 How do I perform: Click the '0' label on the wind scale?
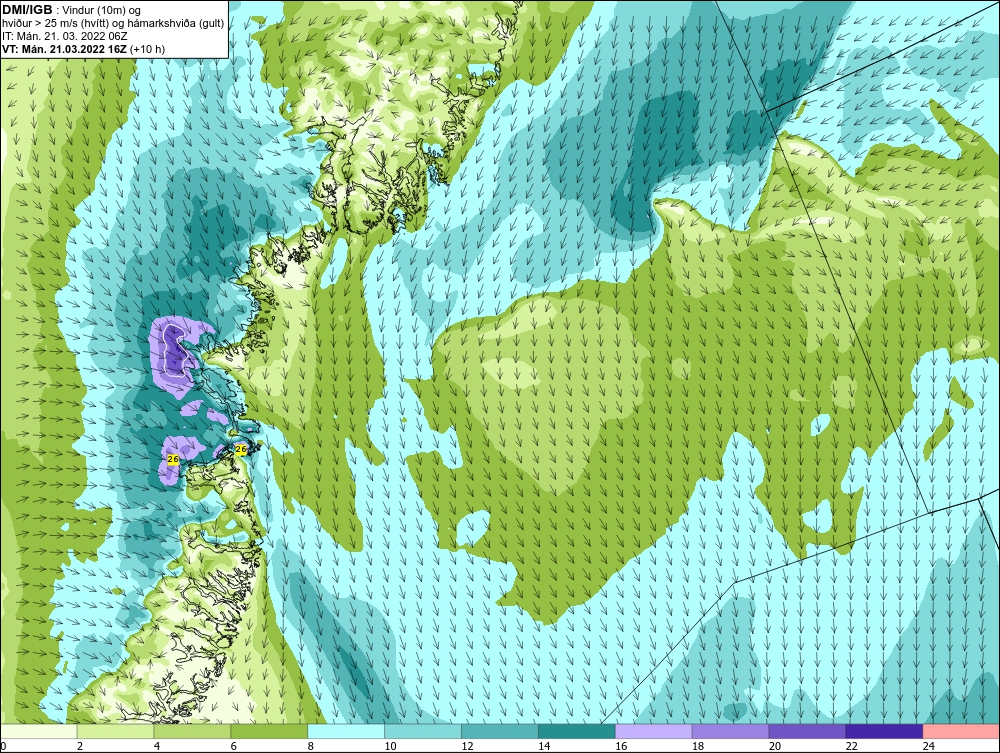[x=3, y=746]
